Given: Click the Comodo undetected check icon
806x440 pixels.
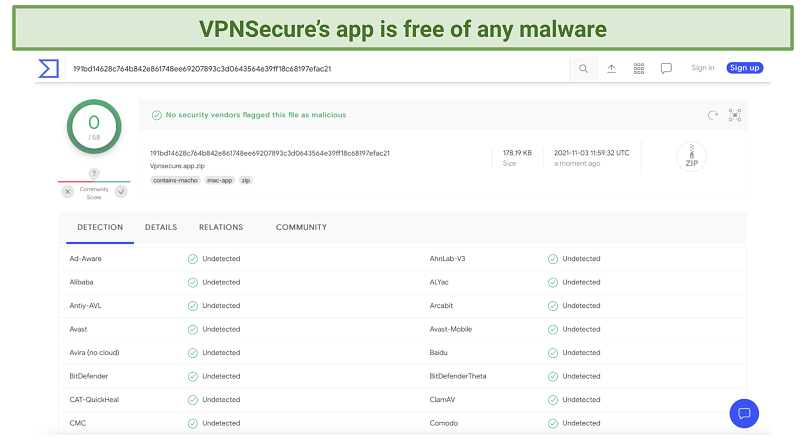Looking at the screenshot, I should point(553,424).
